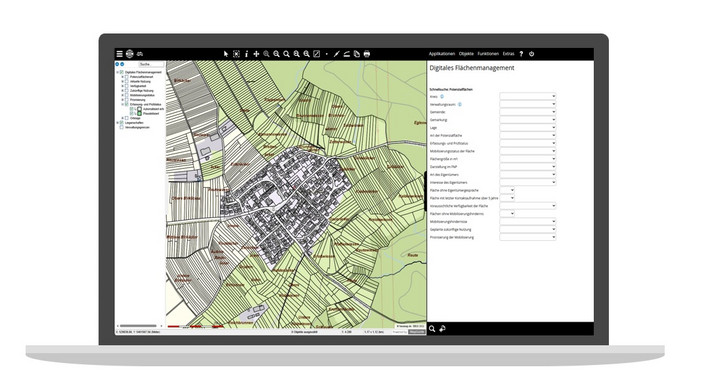This screenshot has width=712, height=383.
Task: Click the square icon with diagonal line
Action: pyautogui.click(x=316, y=54)
